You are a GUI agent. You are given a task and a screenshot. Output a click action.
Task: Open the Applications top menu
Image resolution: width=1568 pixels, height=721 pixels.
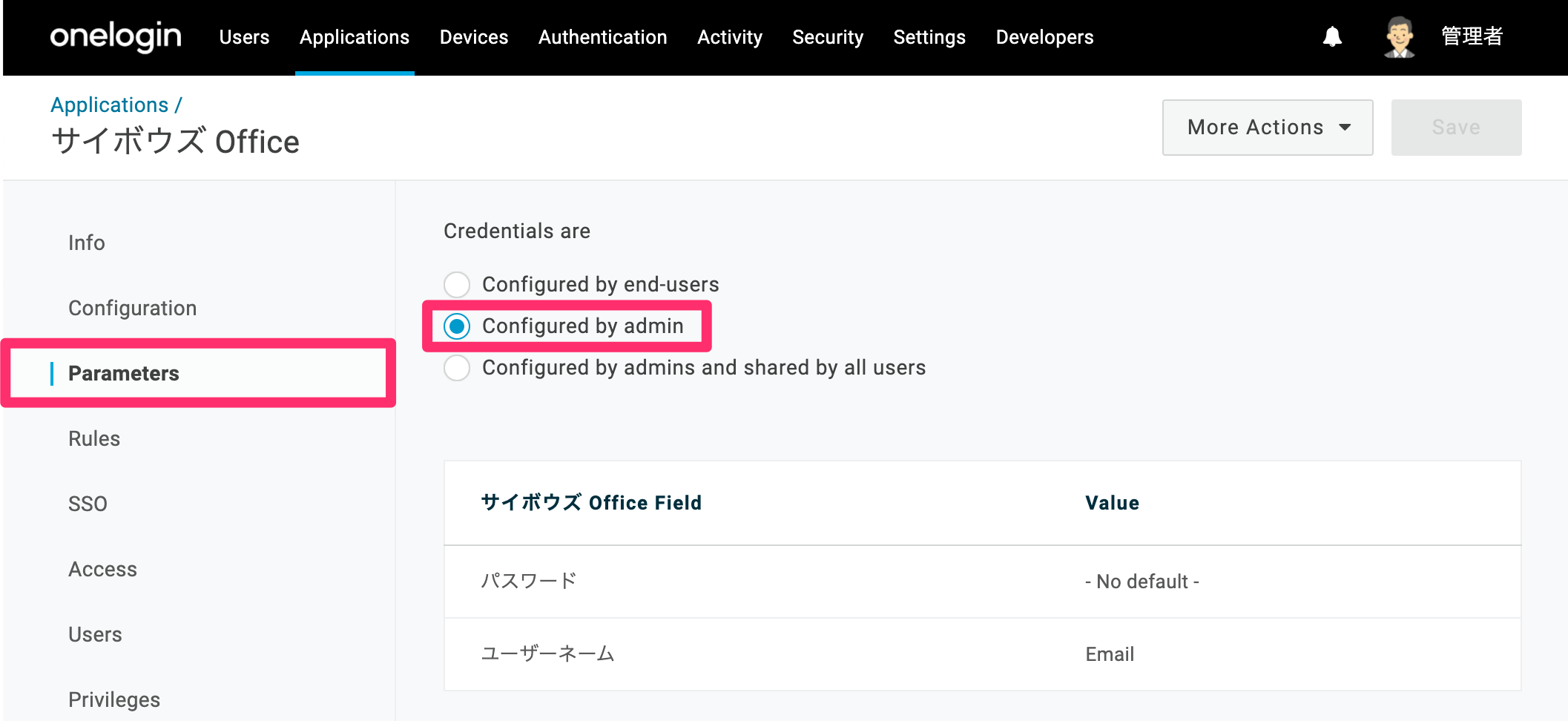click(x=355, y=37)
